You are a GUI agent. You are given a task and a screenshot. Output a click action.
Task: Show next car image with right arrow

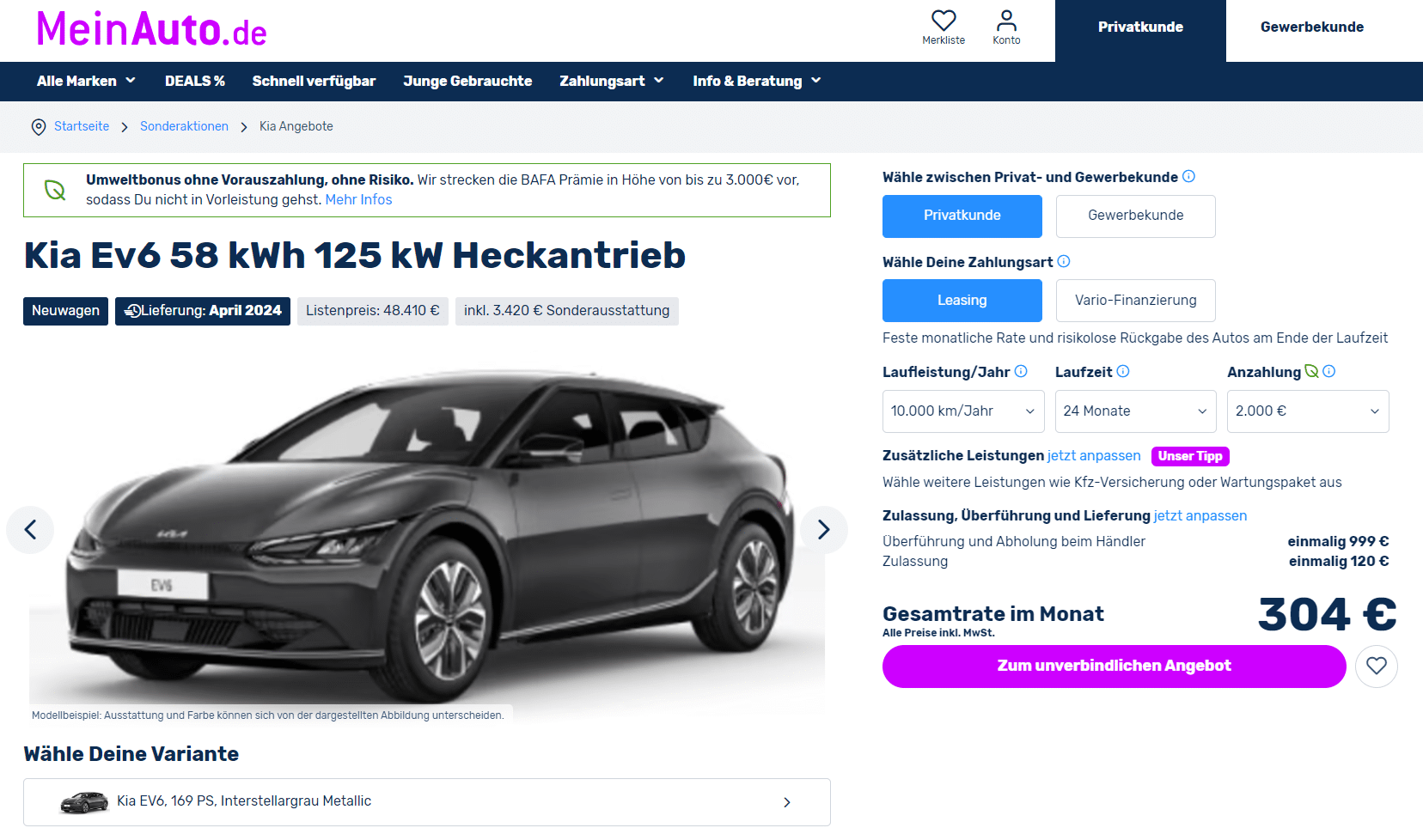(x=823, y=530)
